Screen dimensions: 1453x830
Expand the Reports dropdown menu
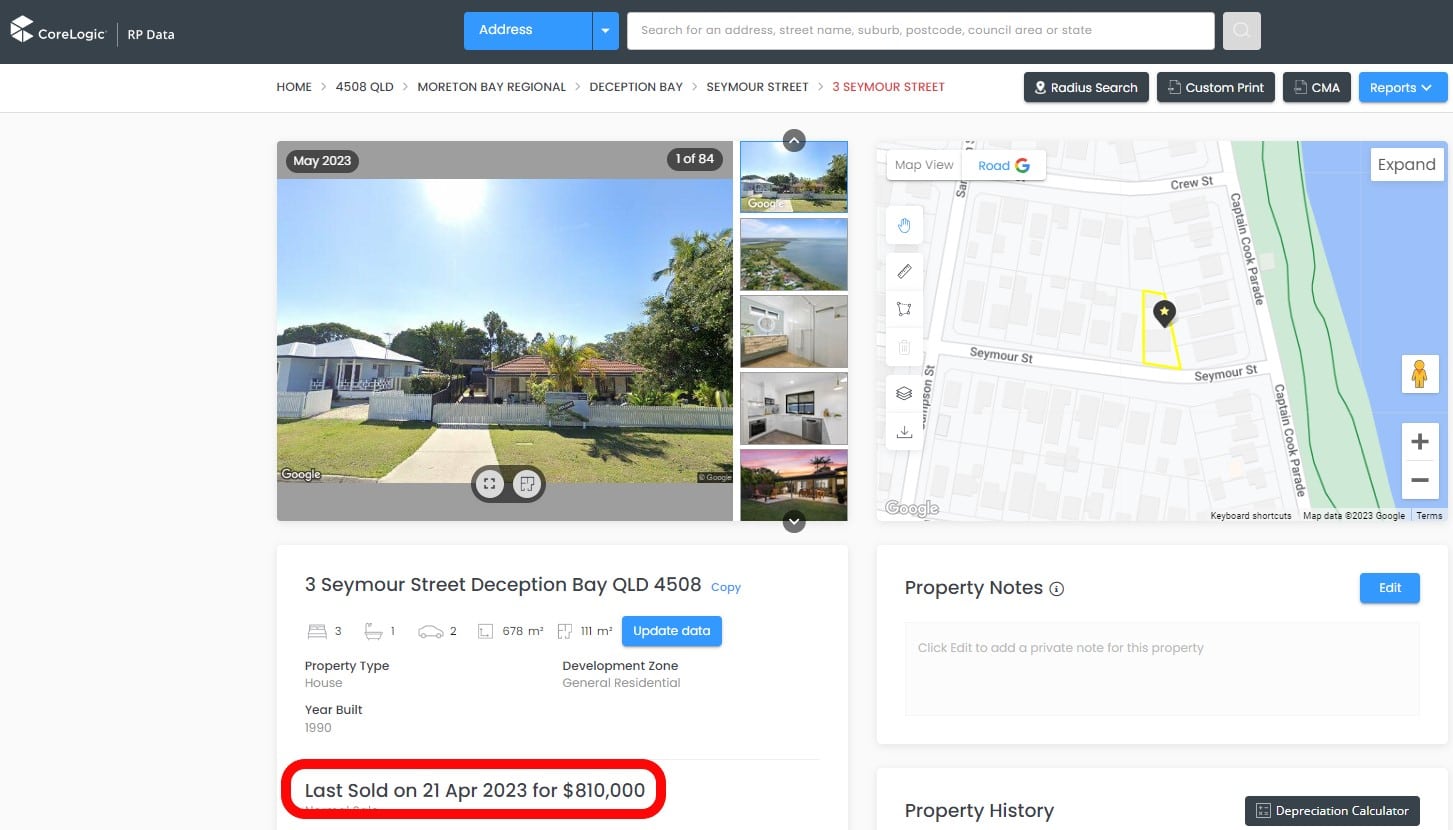1402,88
